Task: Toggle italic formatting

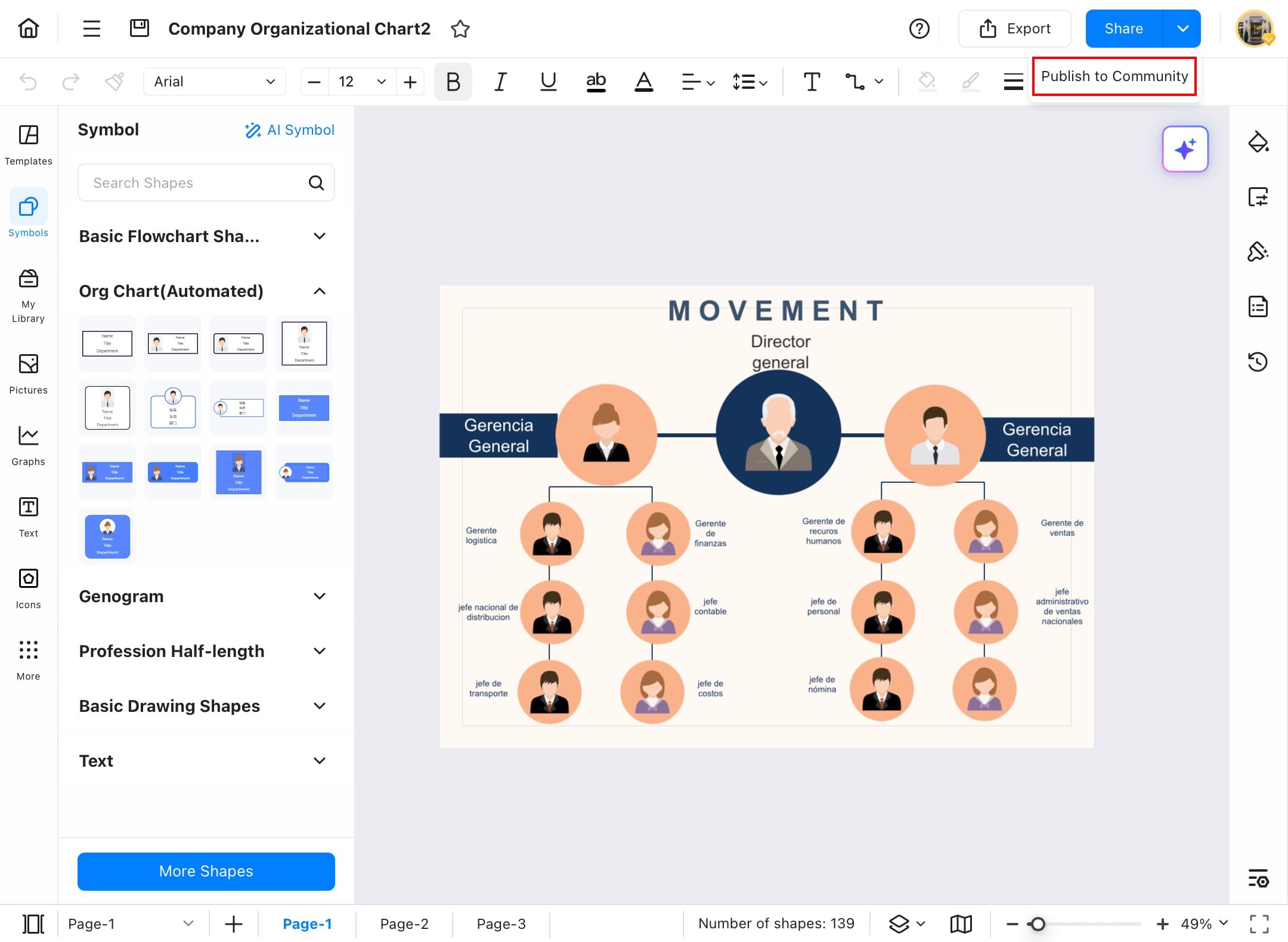Action: tap(500, 82)
